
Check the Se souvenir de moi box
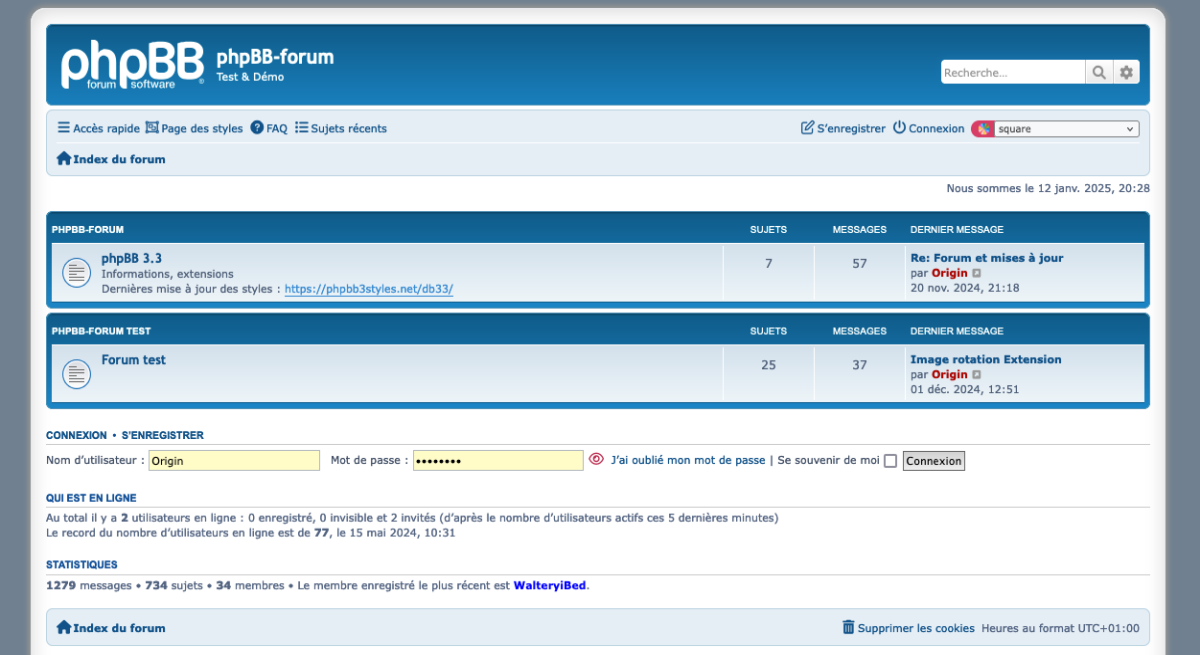coord(890,461)
